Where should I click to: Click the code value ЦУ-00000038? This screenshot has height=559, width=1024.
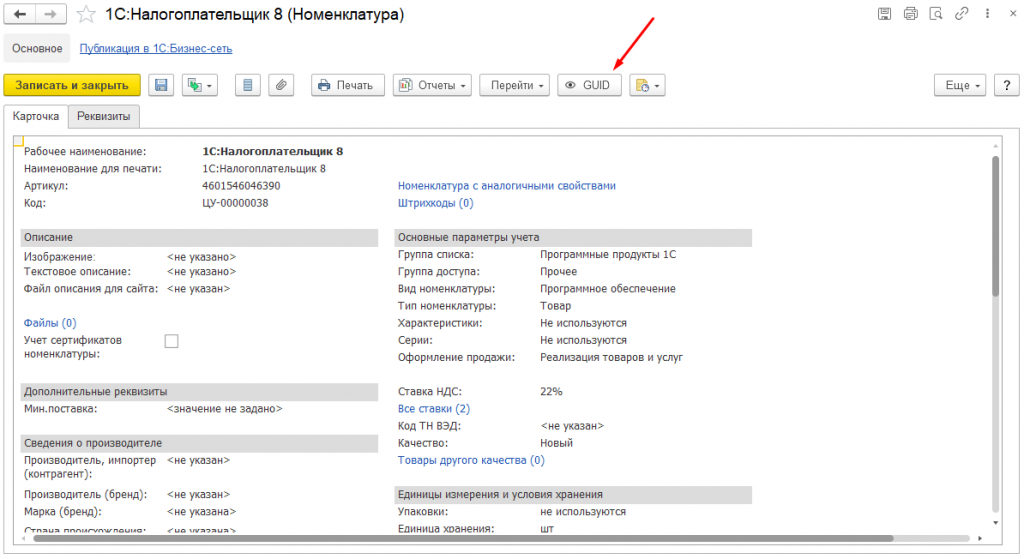tap(235, 203)
